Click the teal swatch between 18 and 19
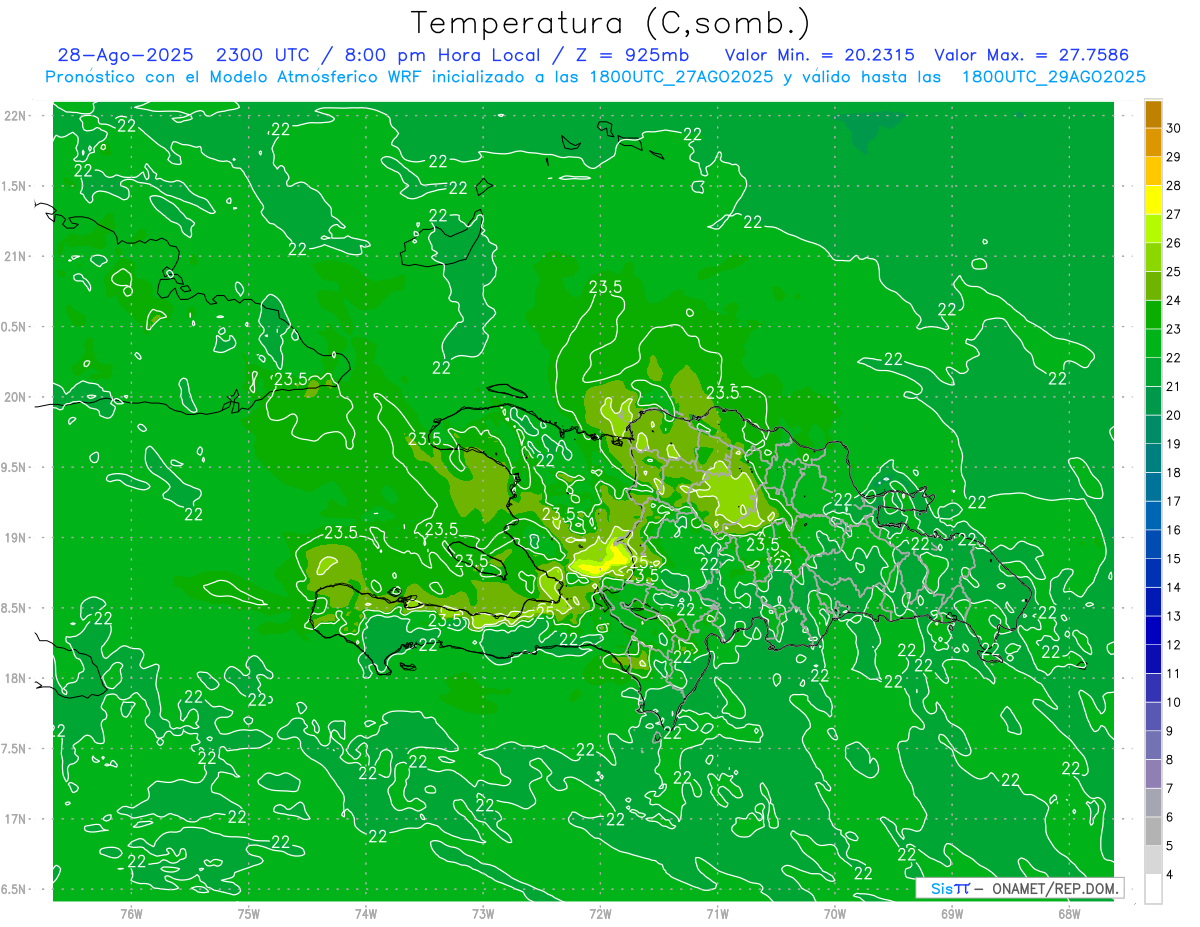 [1153, 458]
